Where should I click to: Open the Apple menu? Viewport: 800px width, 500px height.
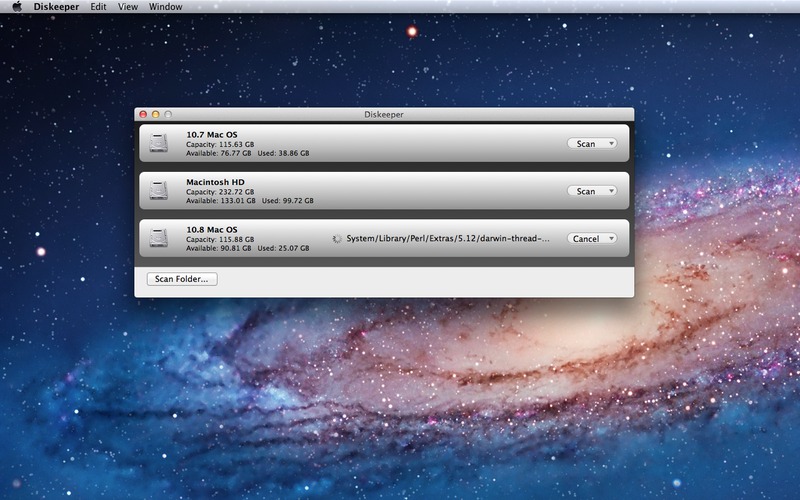coord(17,7)
